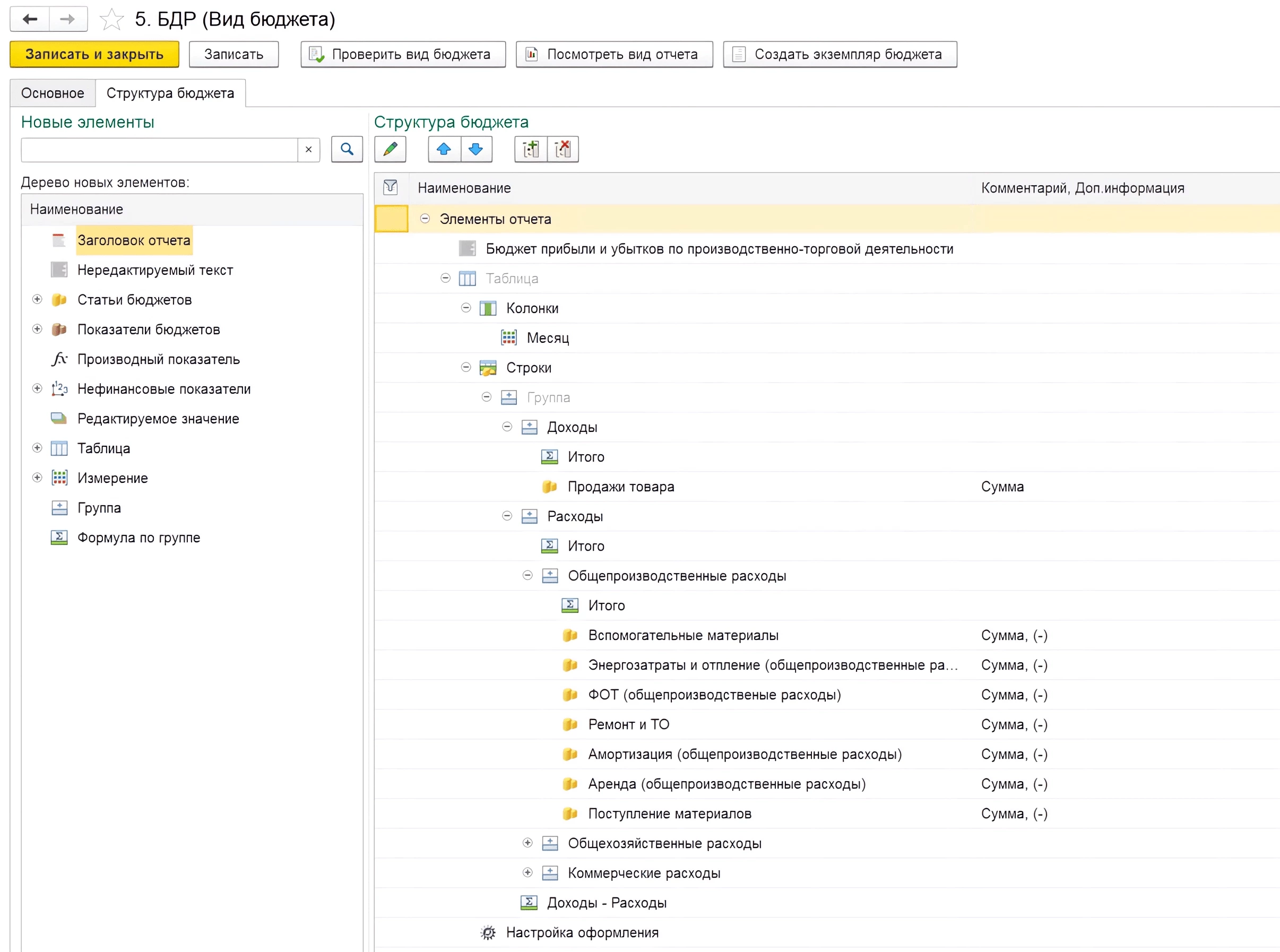Click the back navigation arrow
Viewport: 1280px width, 952px height.
pyautogui.click(x=30, y=20)
